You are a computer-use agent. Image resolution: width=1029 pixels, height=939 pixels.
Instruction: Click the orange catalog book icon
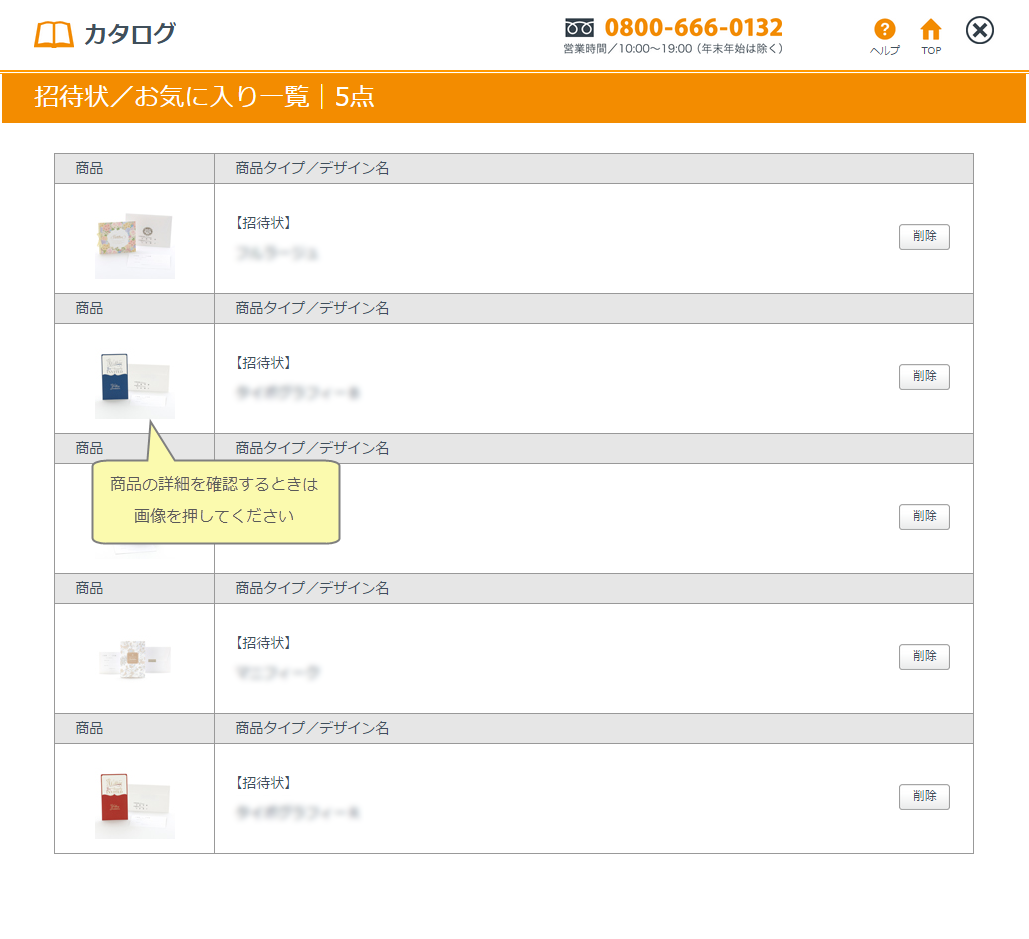coord(54,34)
